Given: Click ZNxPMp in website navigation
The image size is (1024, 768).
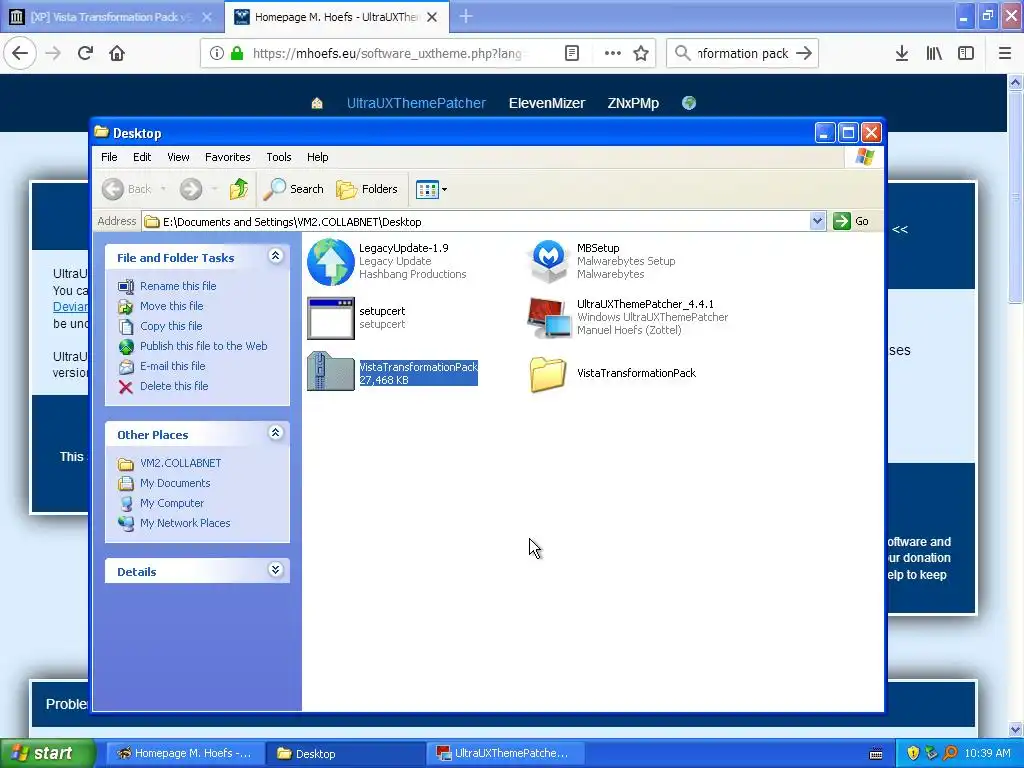Looking at the screenshot, I should click(x=633, y=103).
